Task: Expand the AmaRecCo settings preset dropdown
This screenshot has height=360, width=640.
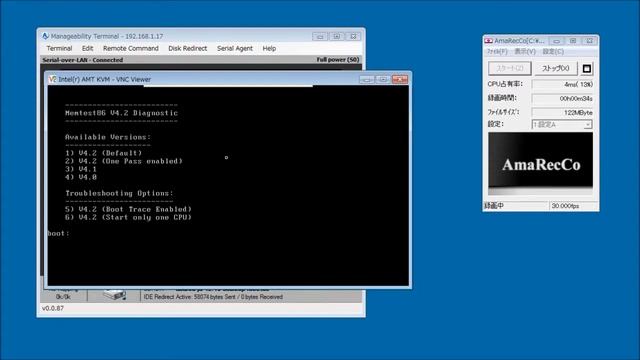Action: pos(587,124)
